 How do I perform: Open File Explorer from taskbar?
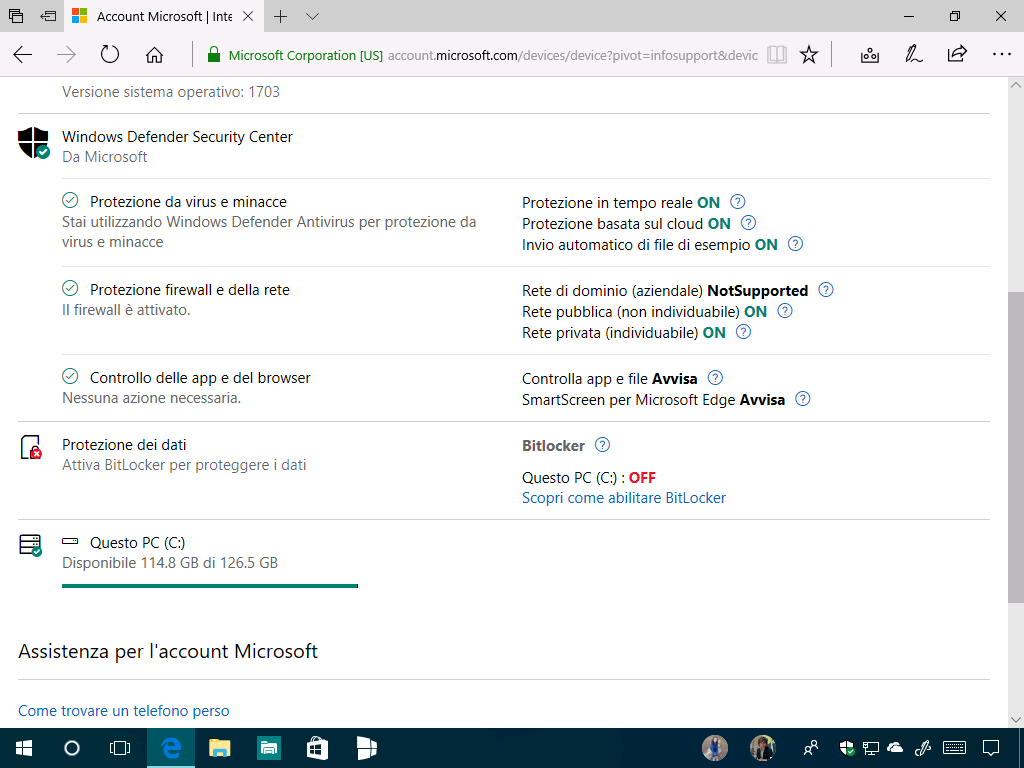tap(219, 748)
